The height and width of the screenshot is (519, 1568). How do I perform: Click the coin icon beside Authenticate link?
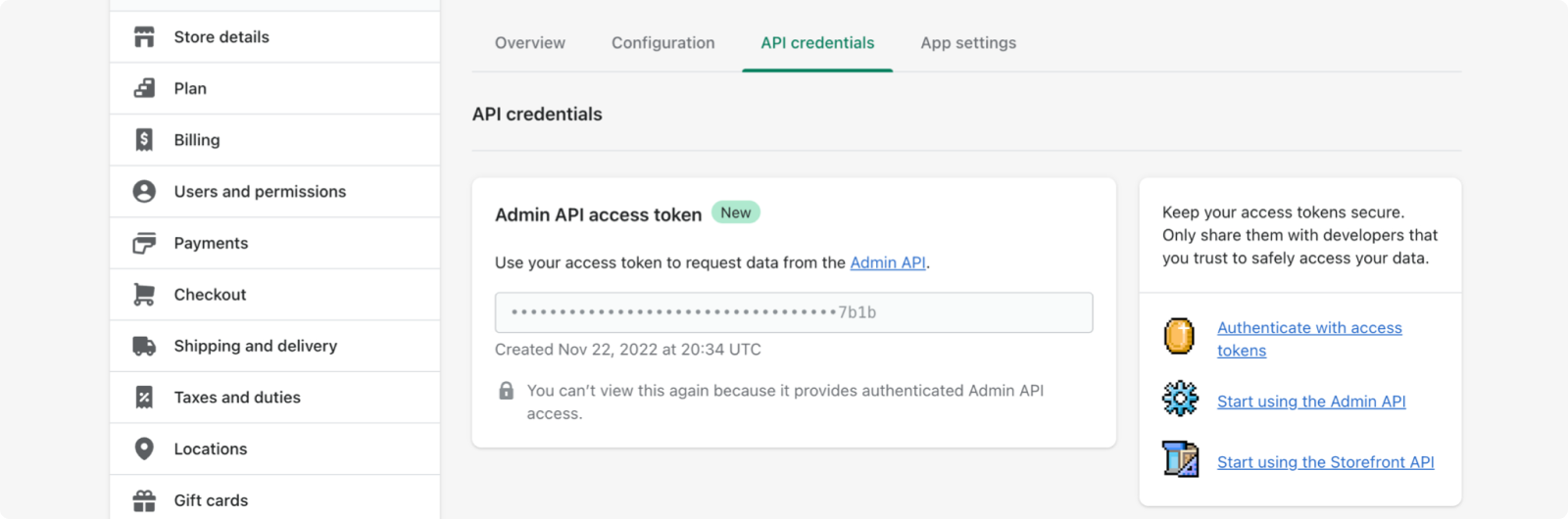point(1179,336)
